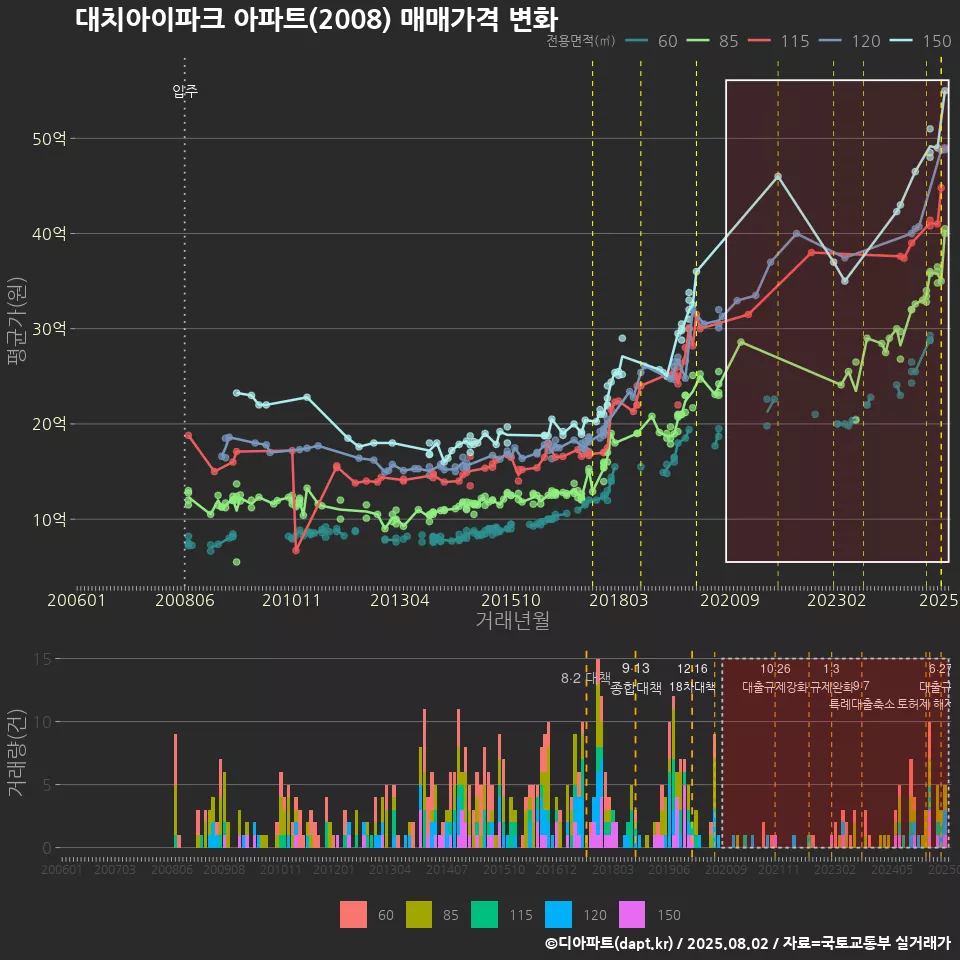Click the 50억 y-axis label
The width and height of the screenshot is (960, 960).
(x=49, y=138)
